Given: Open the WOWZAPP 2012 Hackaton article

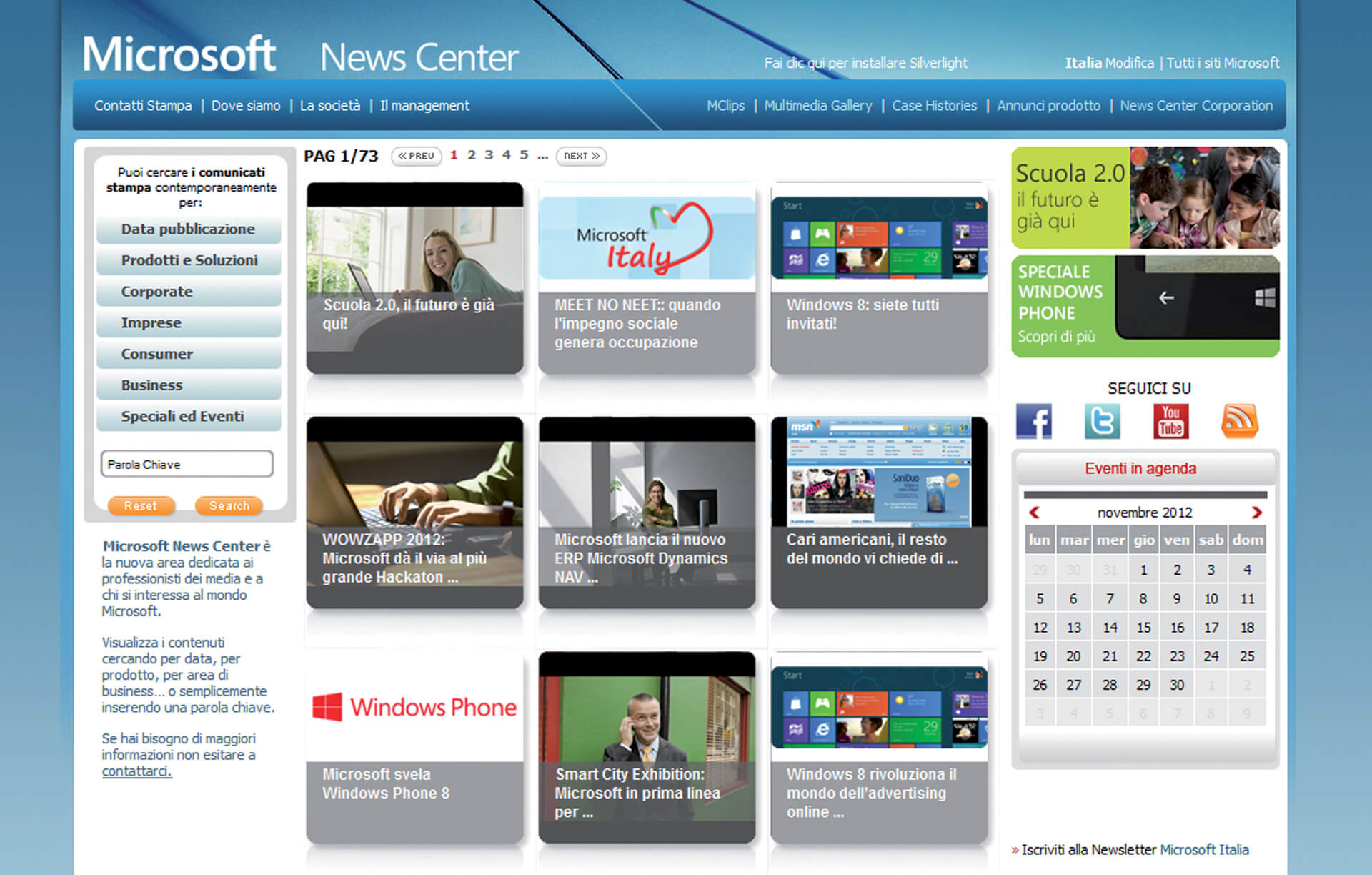Looking at the screenshot, I should click(414, 513).
